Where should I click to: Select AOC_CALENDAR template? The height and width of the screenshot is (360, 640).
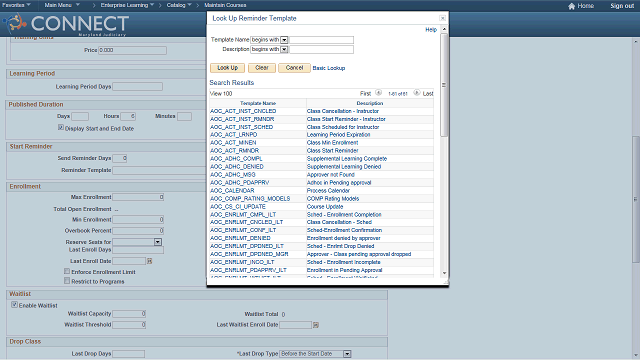(x=232, y=191)
